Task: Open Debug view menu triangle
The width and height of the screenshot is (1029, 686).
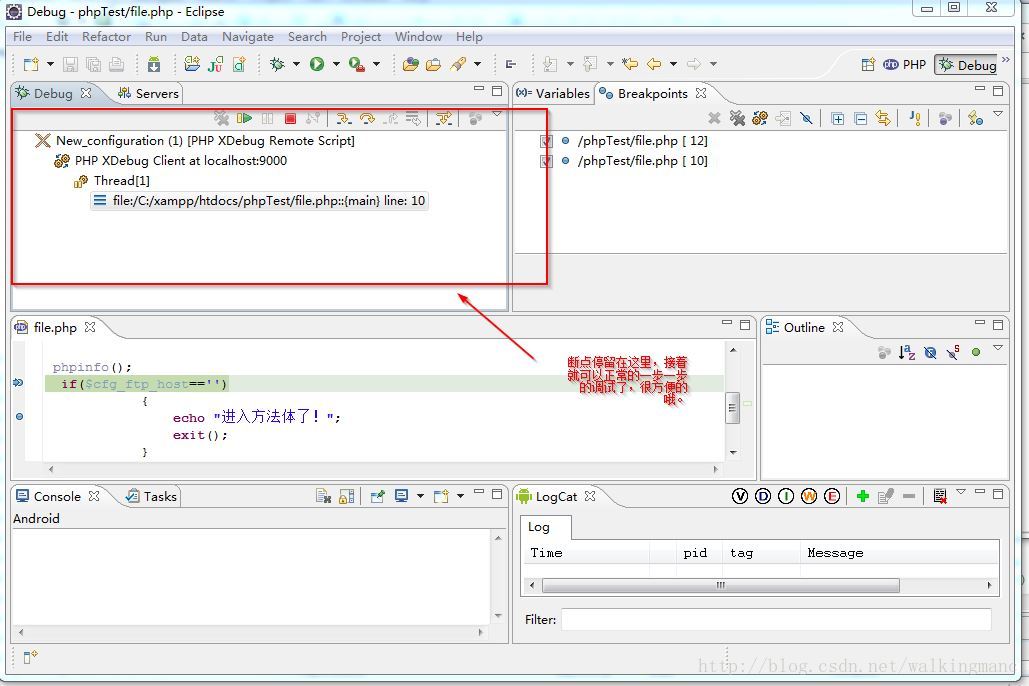Action: click(x=497, y=114)
